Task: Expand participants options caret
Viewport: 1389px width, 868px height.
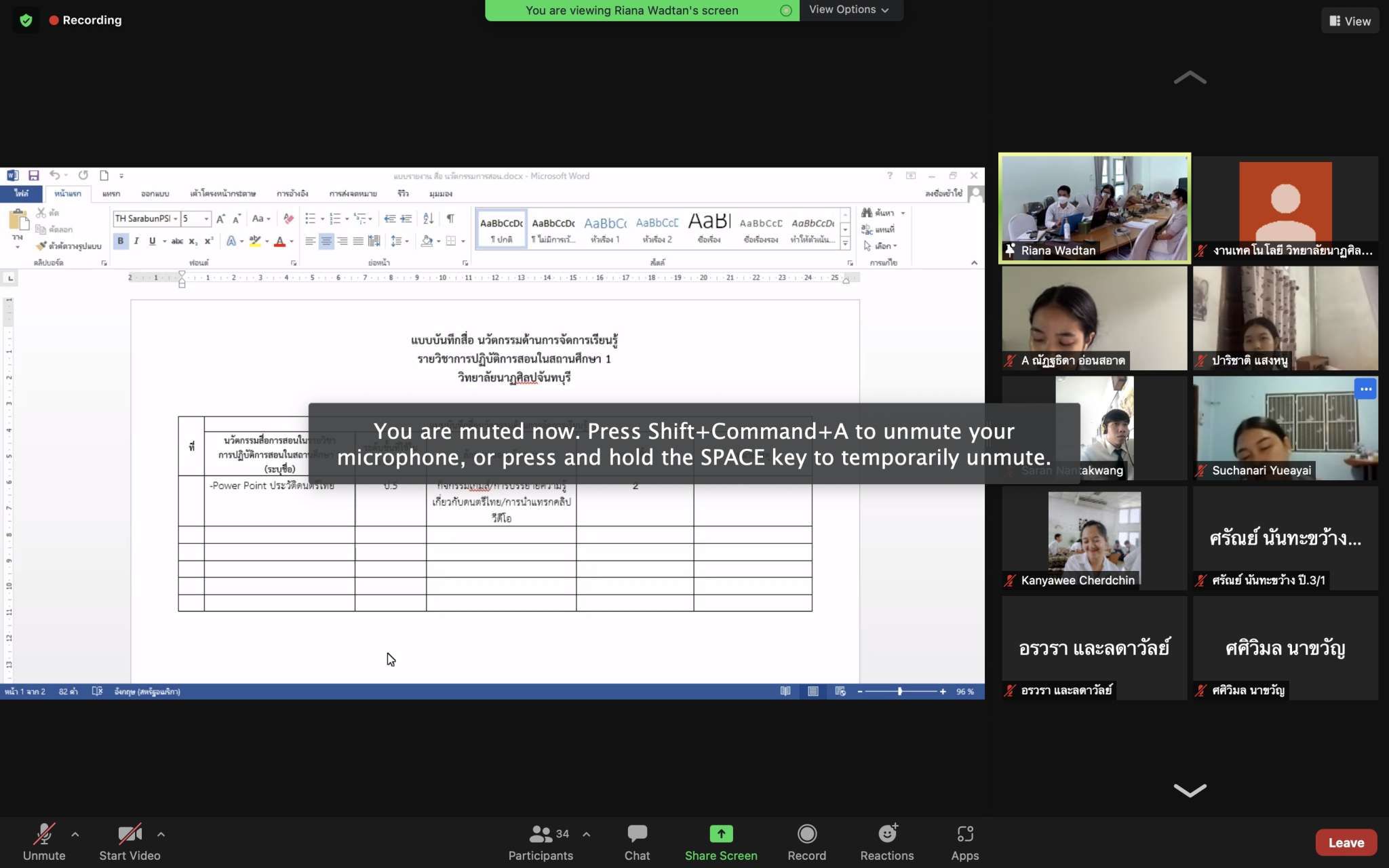Action: [x=586, y=835]
